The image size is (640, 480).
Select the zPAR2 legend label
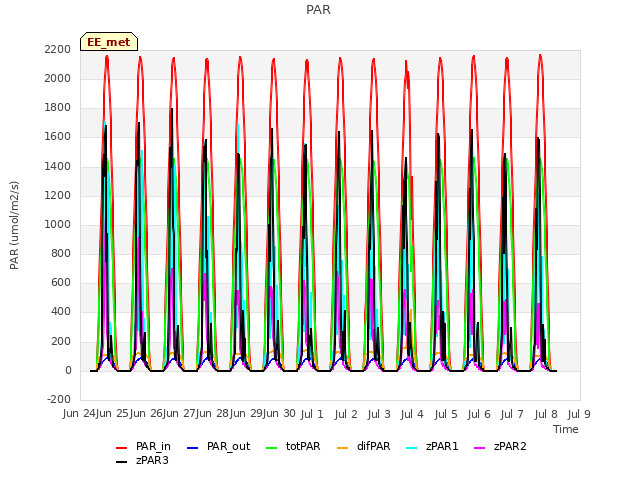[510, 447]
